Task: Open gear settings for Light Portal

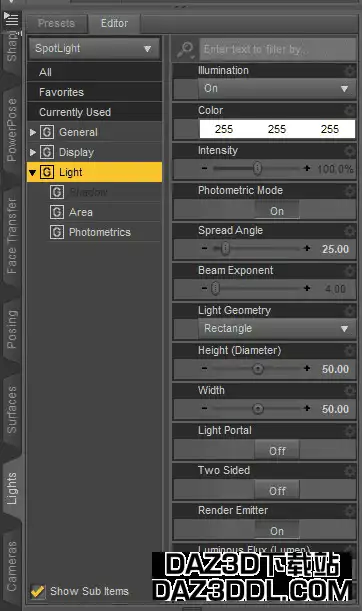Action: point(350,431)
